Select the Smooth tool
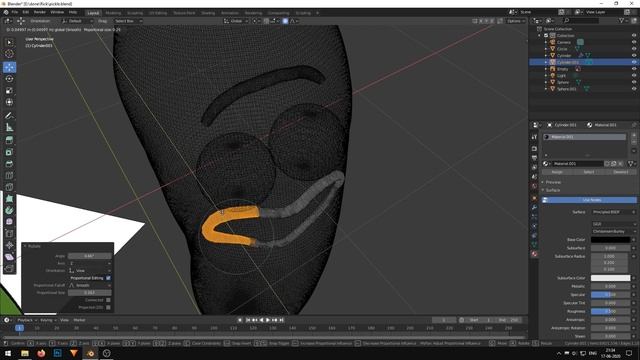Screen dimensions: 640x360 9,222
